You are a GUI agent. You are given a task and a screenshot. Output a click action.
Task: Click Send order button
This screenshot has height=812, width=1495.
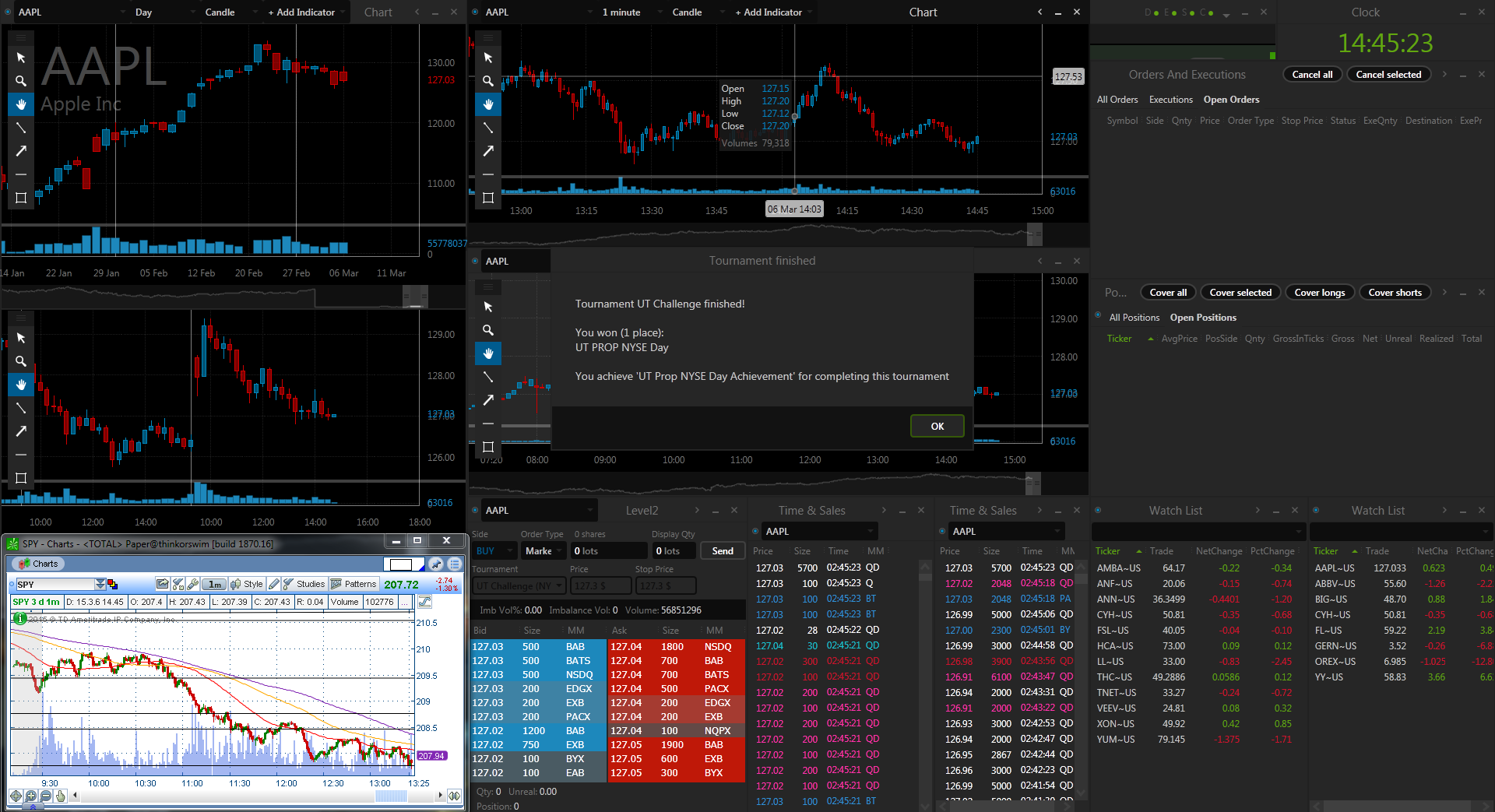pyautogui.click(x=723, y=550)
